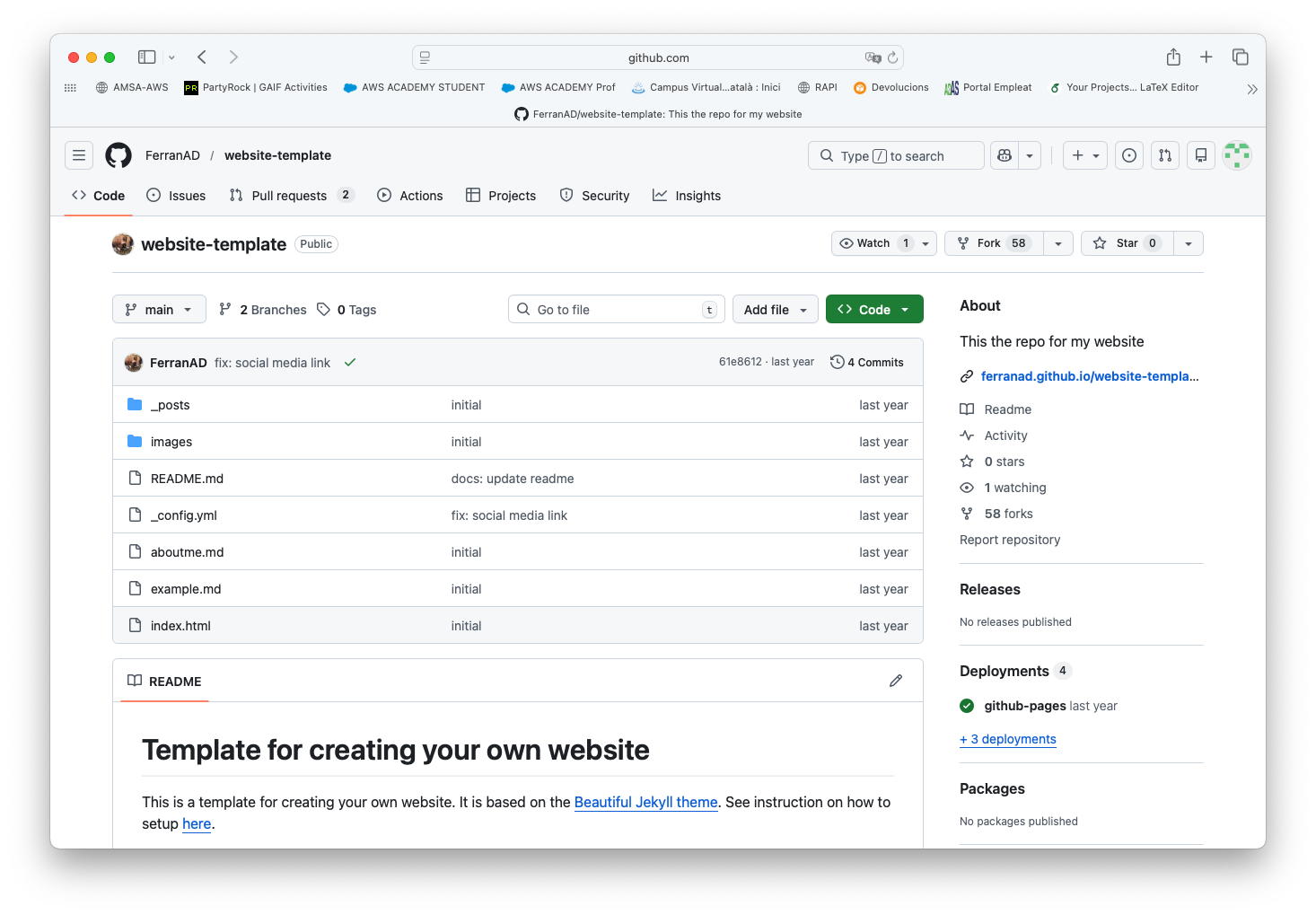Toggle the Safari sidebar icon
Screen dimensions: 1316x915
[146, 57]
